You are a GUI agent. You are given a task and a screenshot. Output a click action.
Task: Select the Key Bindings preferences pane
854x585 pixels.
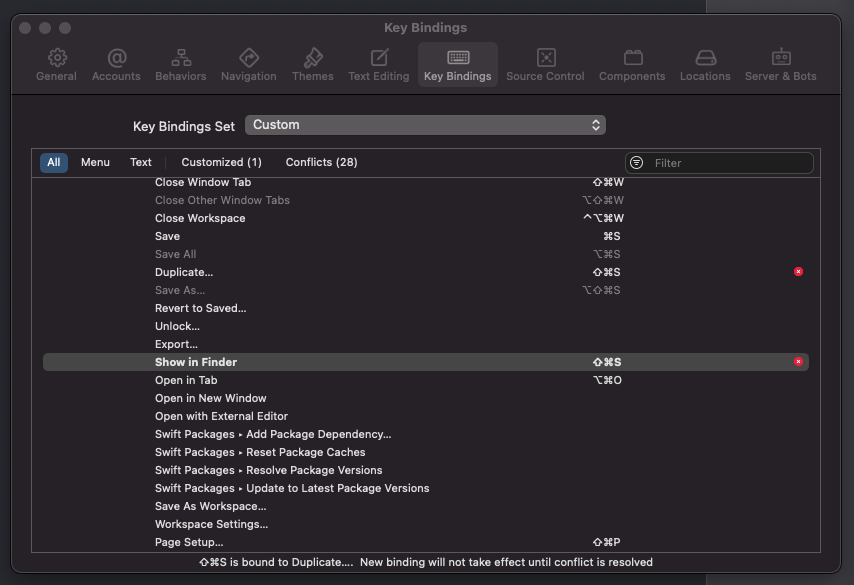point(458,65)
